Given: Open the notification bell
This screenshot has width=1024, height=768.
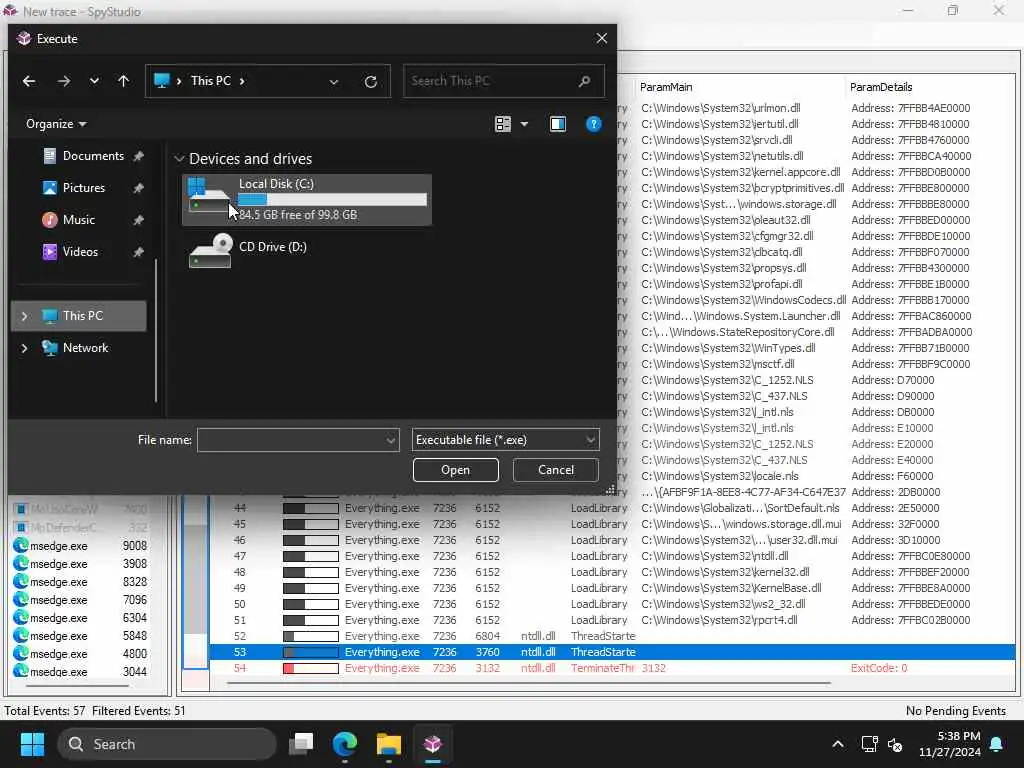Looking at the screenshot, I should pyautogui.click(x=997, y=744).
